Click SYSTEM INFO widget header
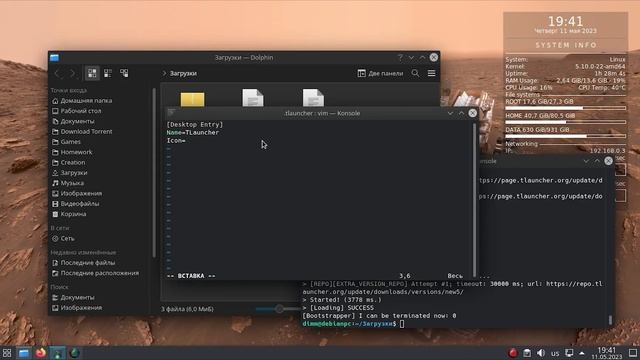The height and width of the screenshot is (360, 640). tap(566, 45)
